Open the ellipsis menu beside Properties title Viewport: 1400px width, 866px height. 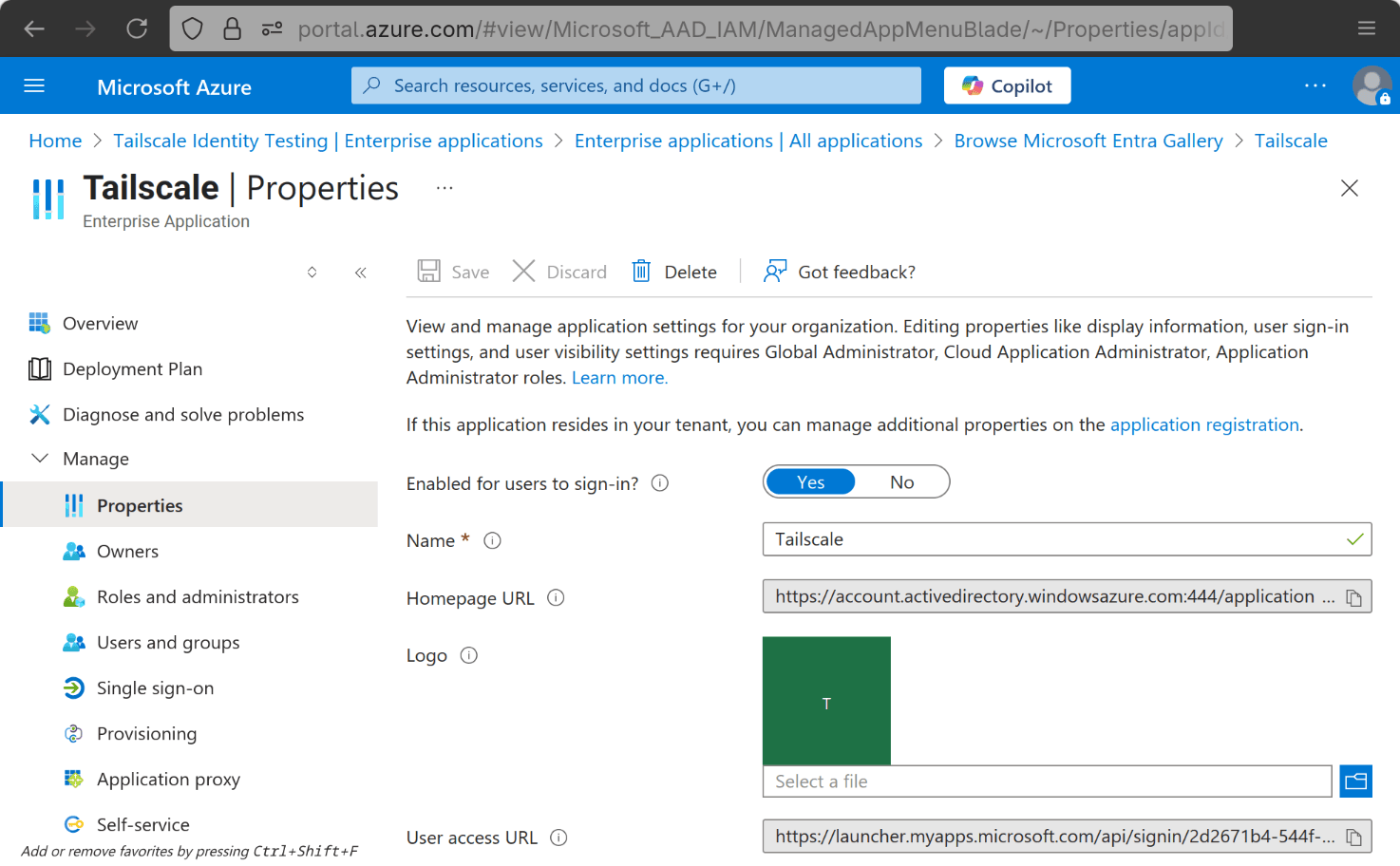[444, 187]
